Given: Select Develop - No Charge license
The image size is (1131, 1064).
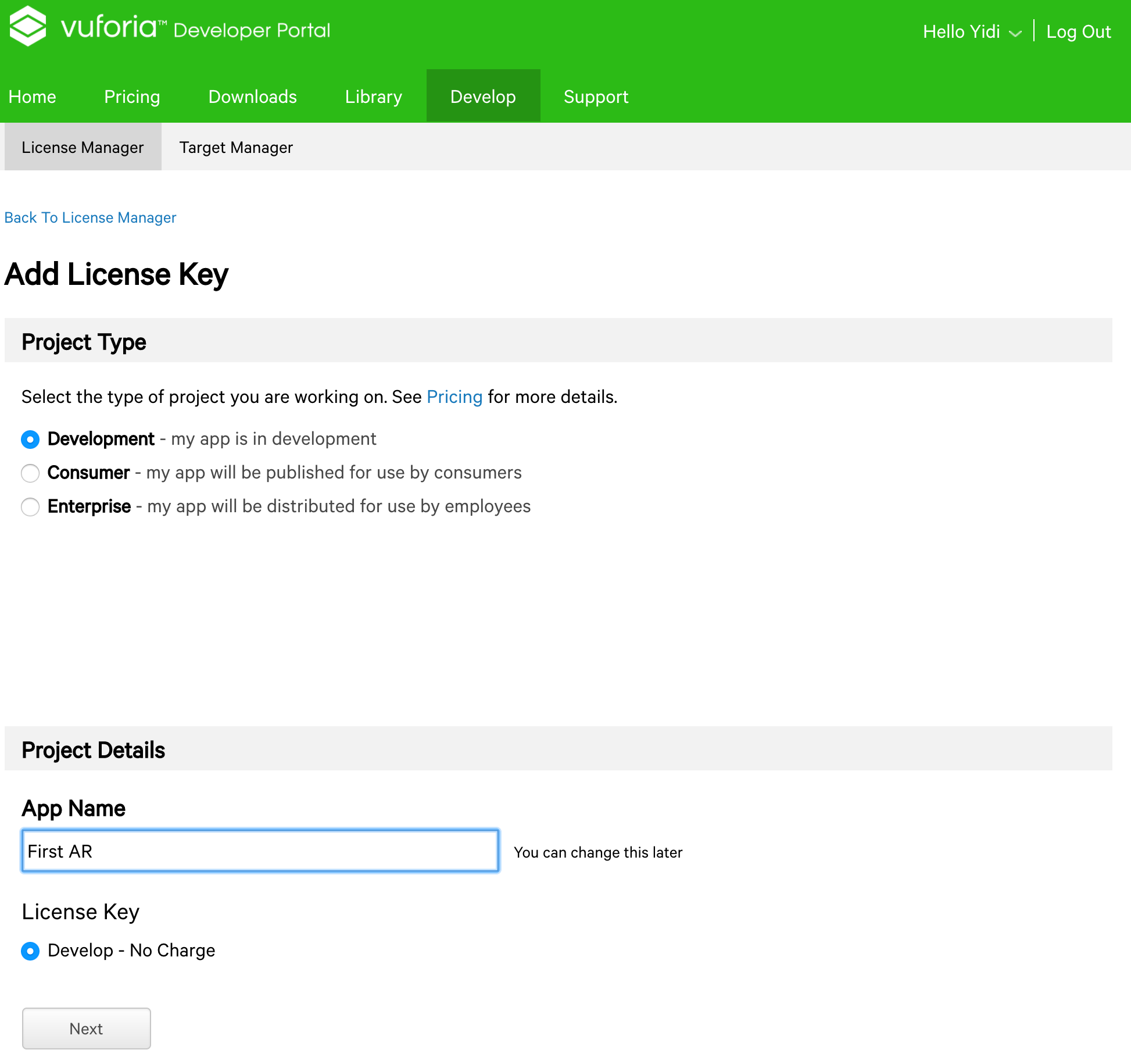Looking at the screenshot, I should 30,951.
